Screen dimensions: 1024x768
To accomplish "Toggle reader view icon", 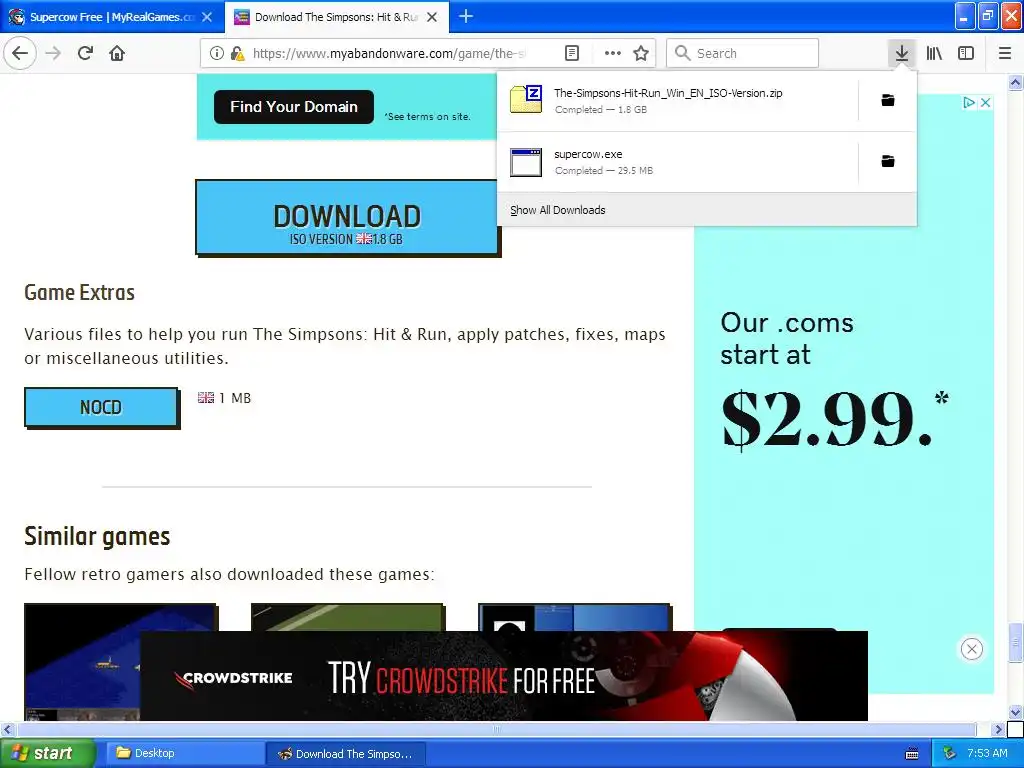I will coord(571,53).
